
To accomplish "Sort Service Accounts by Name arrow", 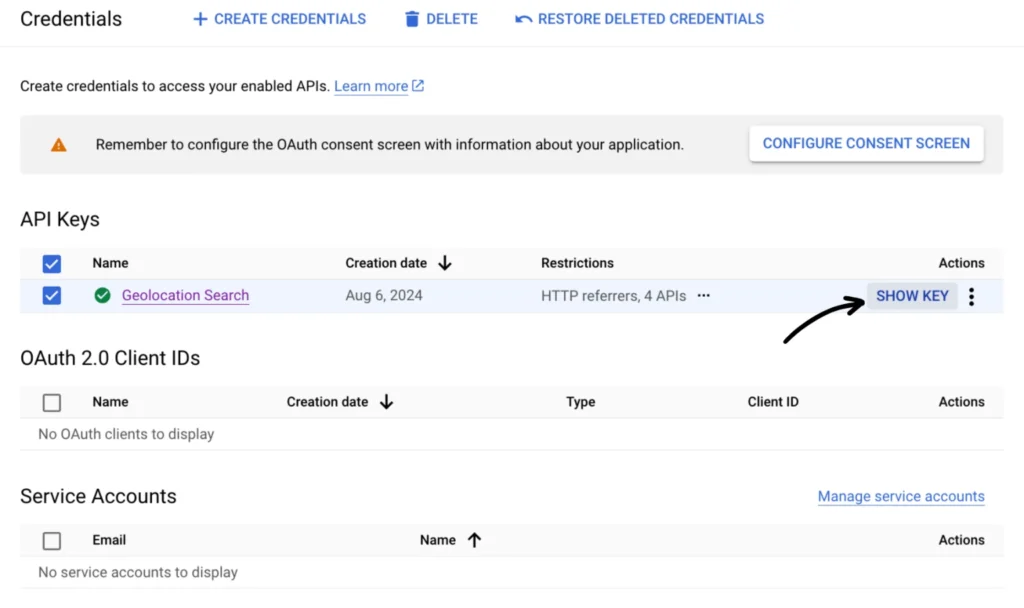I will click(474, 540).
